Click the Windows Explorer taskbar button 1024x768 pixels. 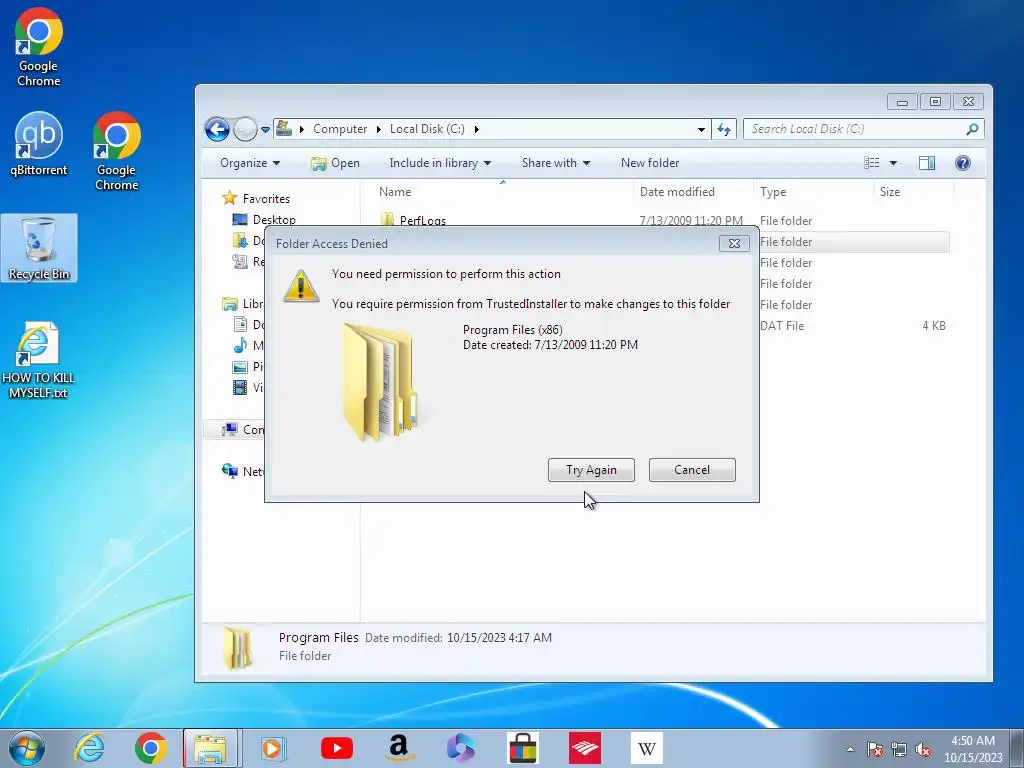(x=211, y=748)
